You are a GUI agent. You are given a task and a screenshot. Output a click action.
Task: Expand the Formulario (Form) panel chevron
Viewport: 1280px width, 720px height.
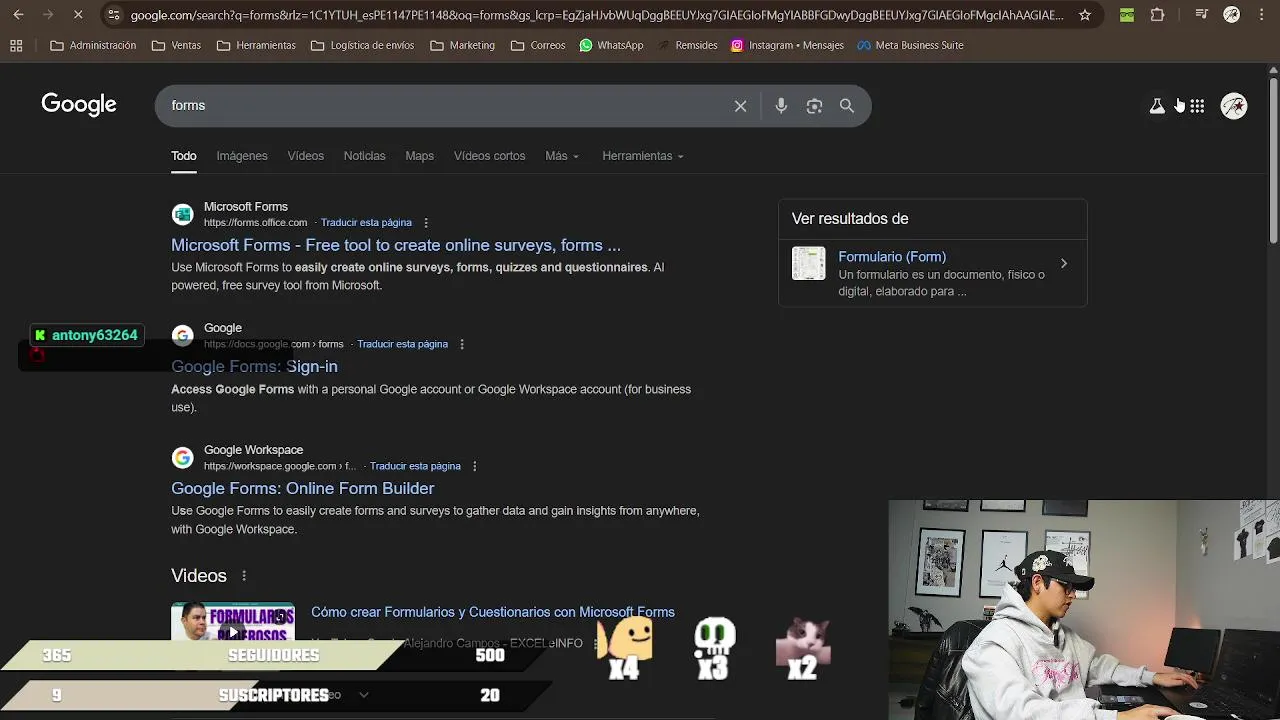click(1064, 264)
